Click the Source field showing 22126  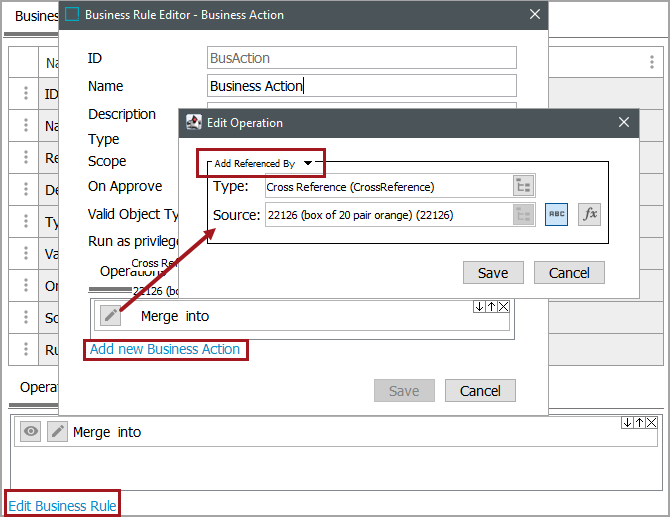coord(386,214)
